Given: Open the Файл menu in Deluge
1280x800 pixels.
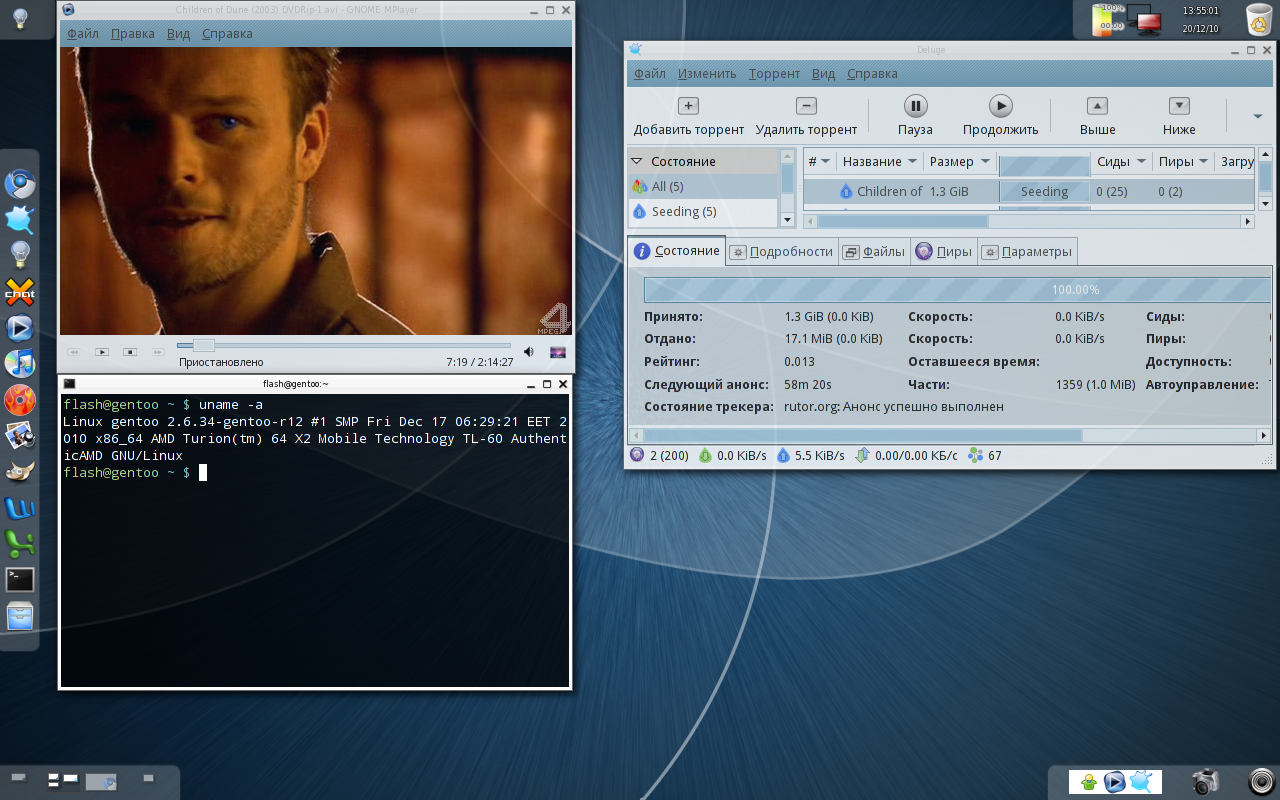Looking at the screenshot, I should click(x=650, y=73).
